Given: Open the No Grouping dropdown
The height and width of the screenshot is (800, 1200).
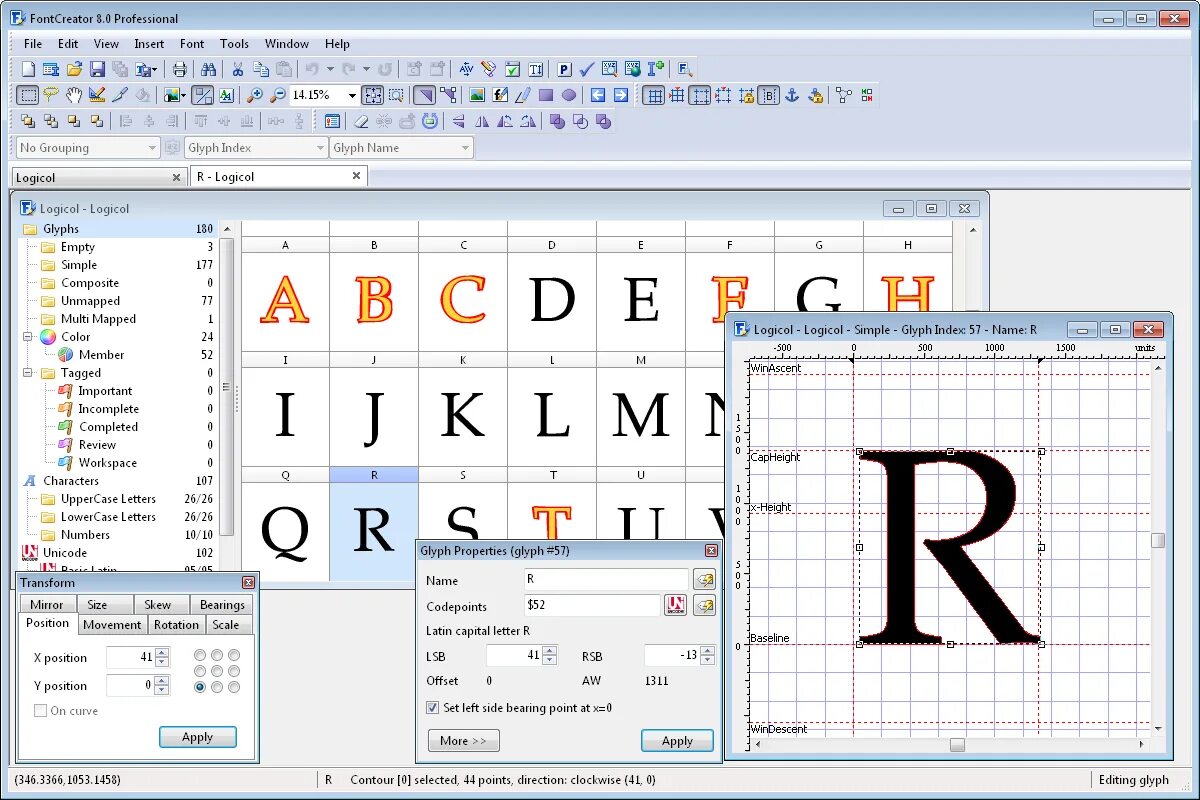Looking at the screenshot, I should tap(152, 148).
